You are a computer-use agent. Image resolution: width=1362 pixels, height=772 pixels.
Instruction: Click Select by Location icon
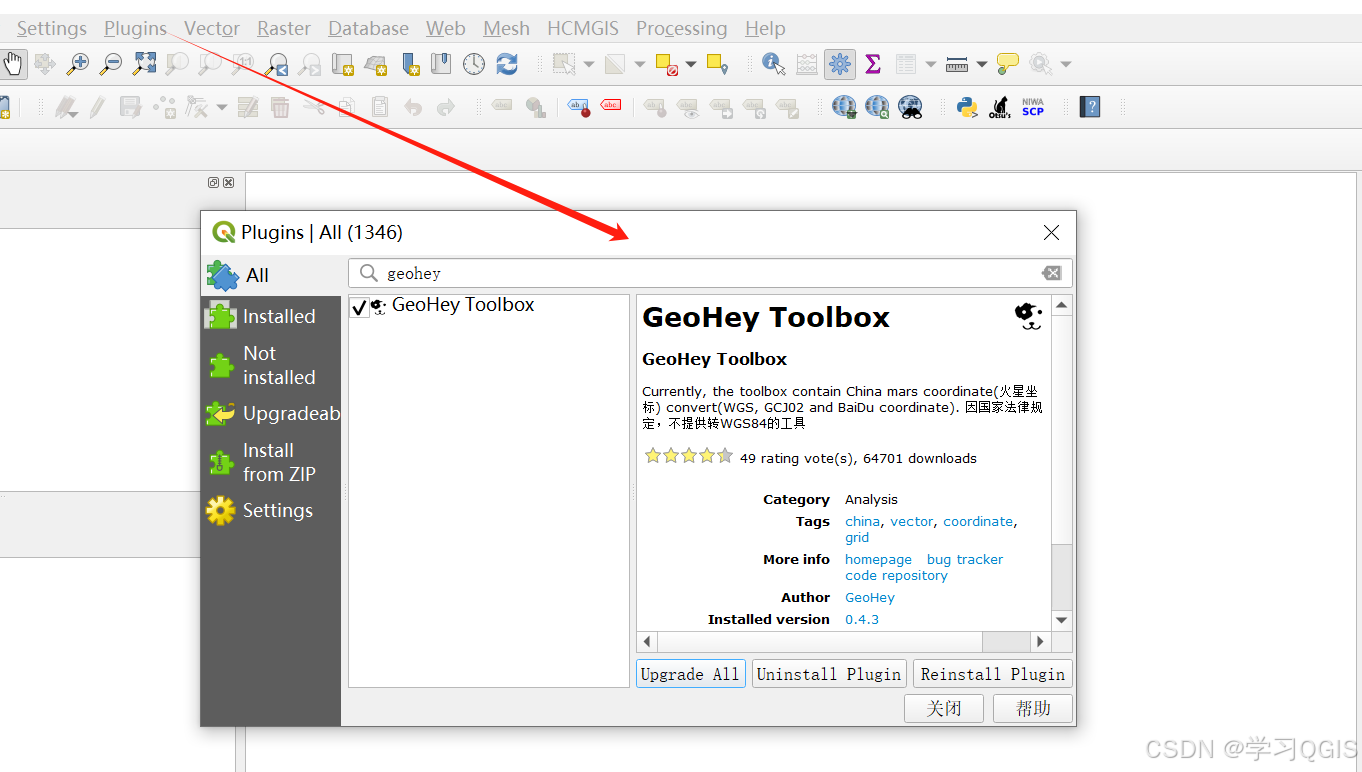(717, 64)
